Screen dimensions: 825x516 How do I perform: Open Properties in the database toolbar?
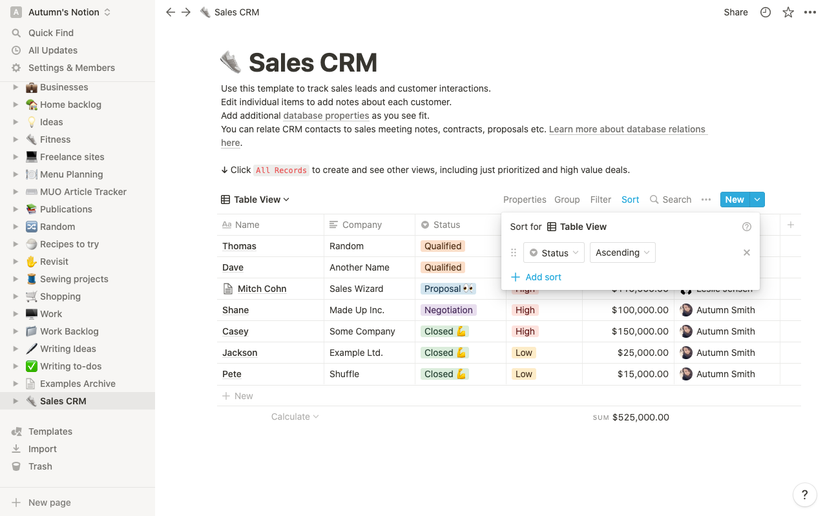pyautogui.click(x=524, y=199)
